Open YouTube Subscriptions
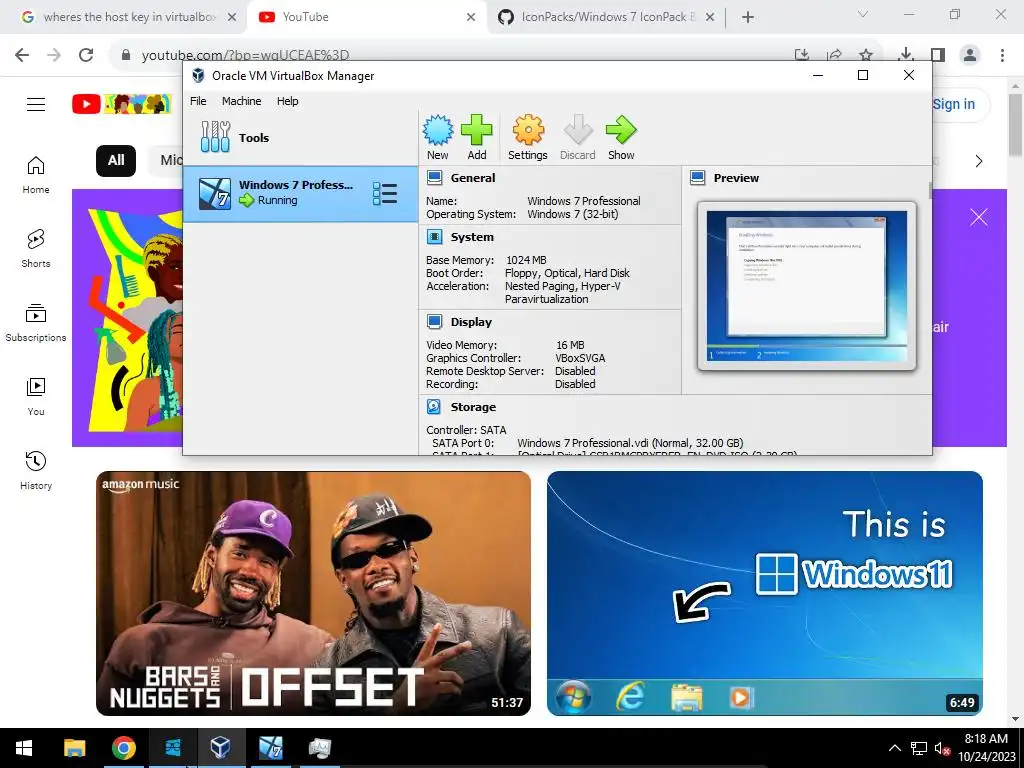Viewport: 1024px width, 768px height. coord(36,323)
